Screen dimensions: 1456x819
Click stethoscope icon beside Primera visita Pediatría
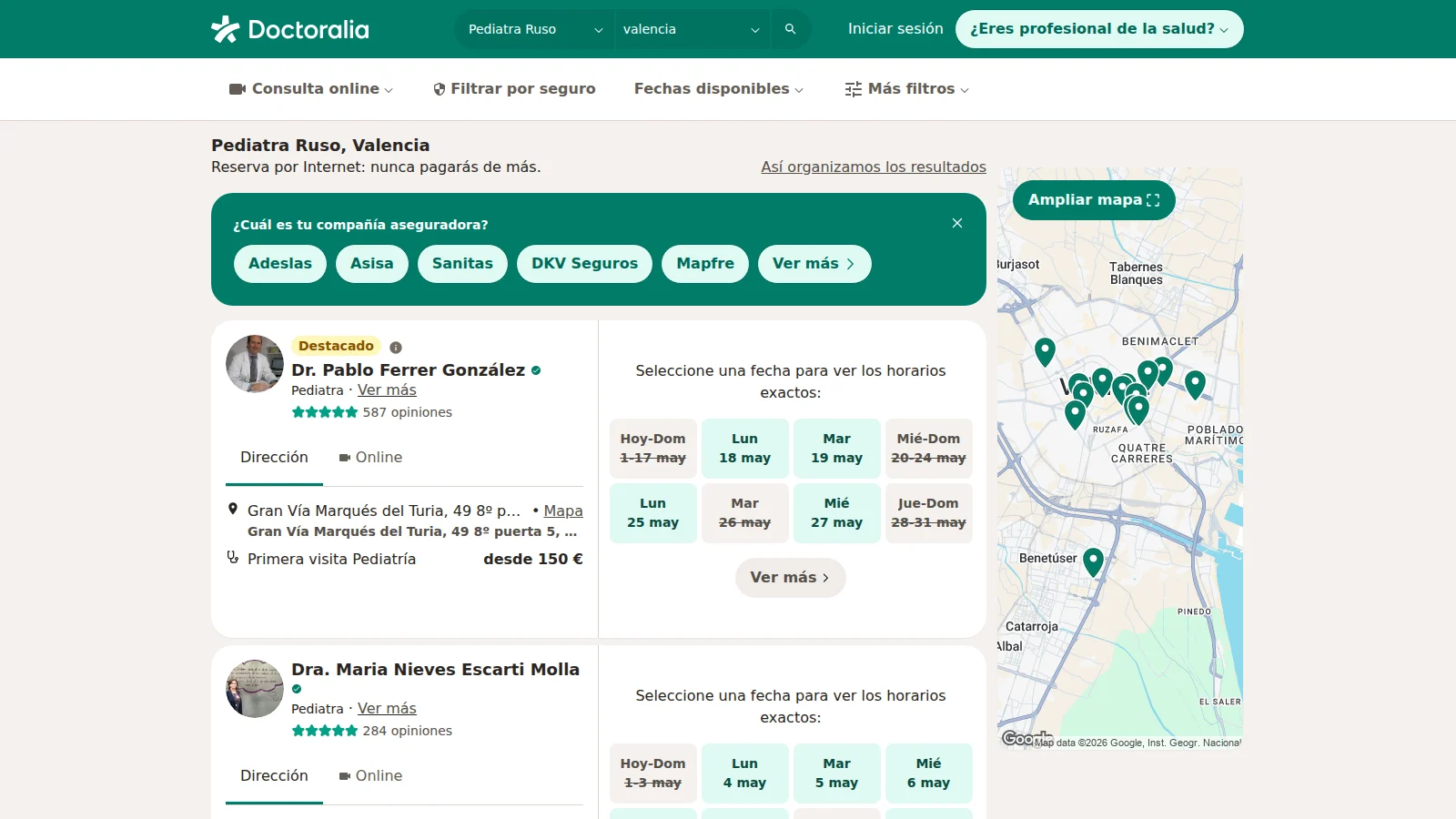[x=232, y=558]
